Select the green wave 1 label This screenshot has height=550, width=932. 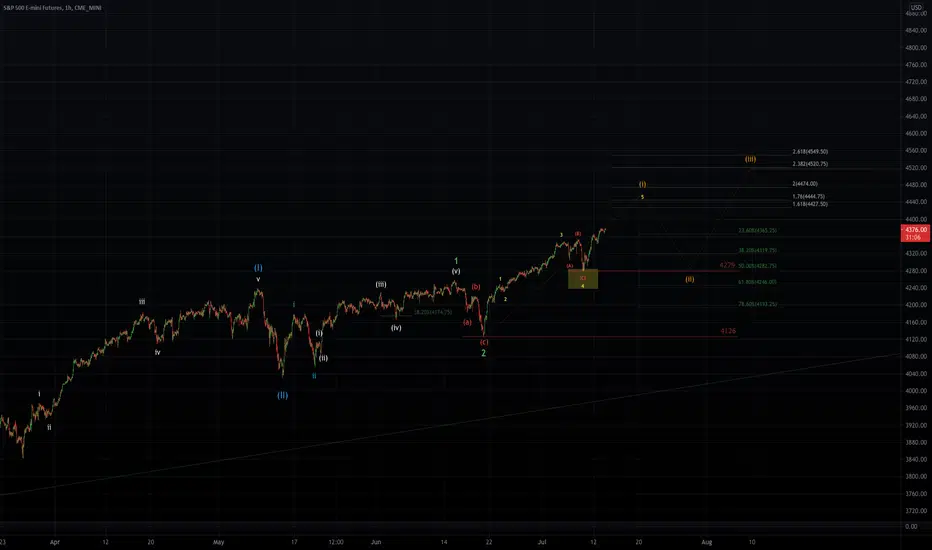pyautogui.click(x=456, y=260)
